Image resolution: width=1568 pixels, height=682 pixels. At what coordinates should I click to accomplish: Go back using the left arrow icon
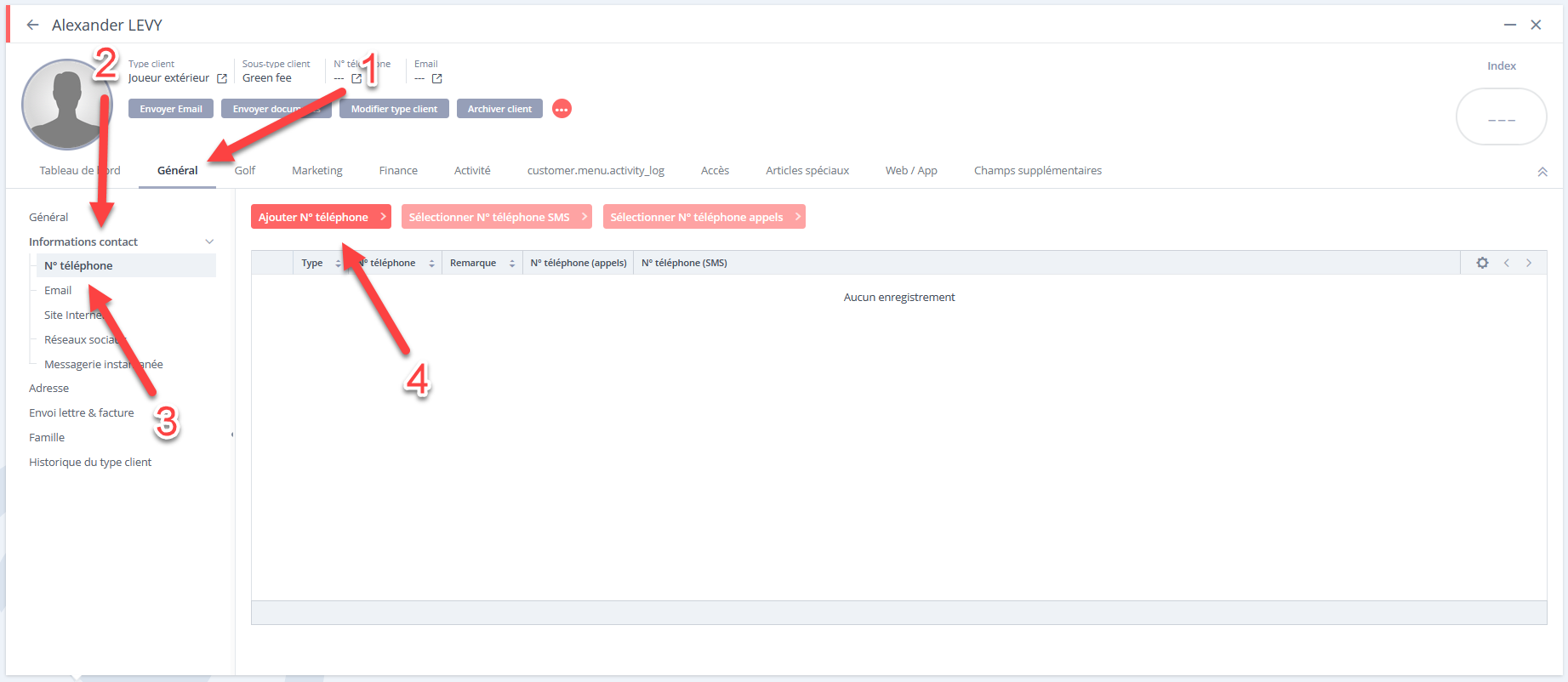tap(32, 25)
